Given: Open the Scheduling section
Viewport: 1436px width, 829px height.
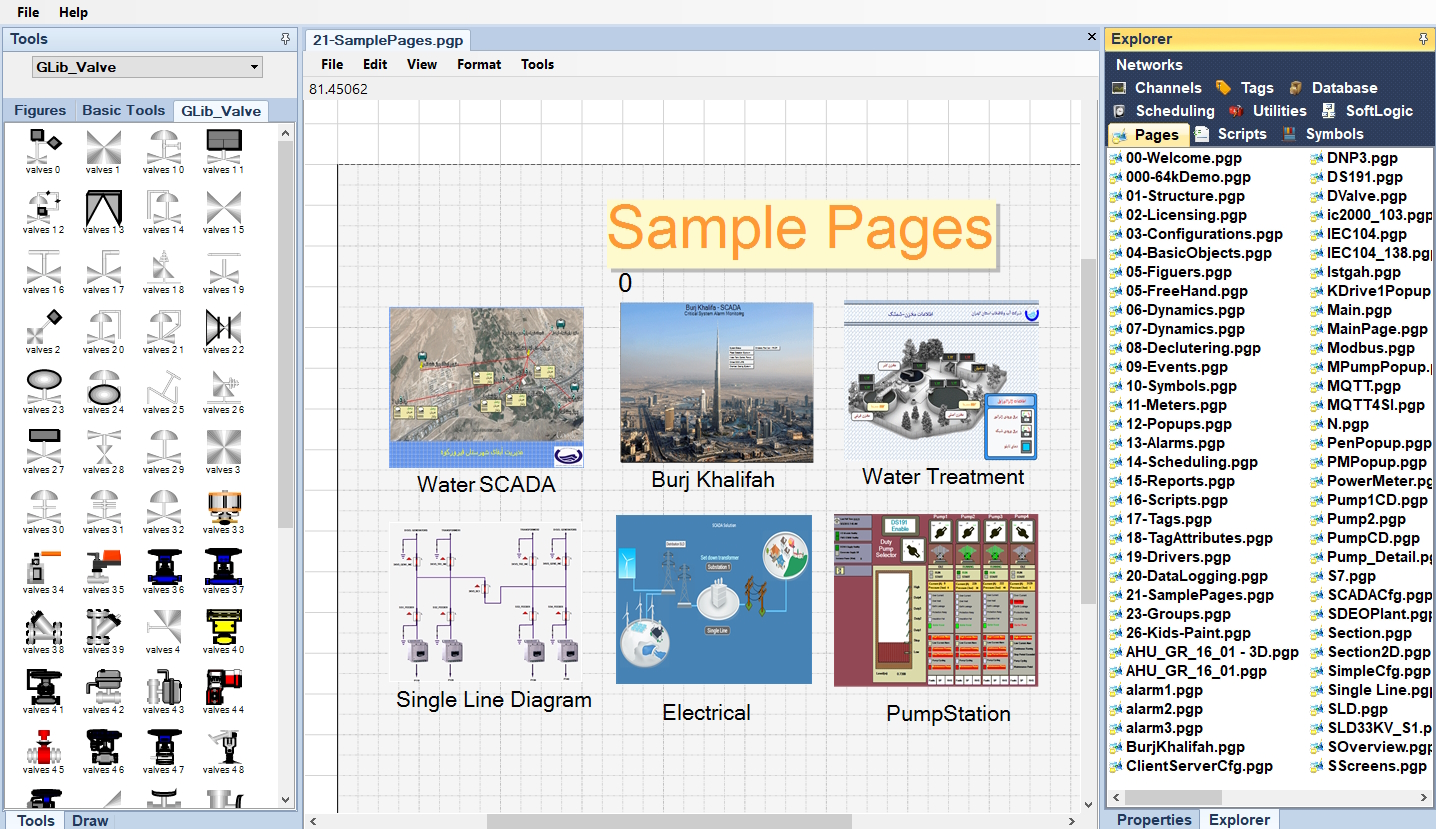Looking at the screenshot, I should point(1174,110).
